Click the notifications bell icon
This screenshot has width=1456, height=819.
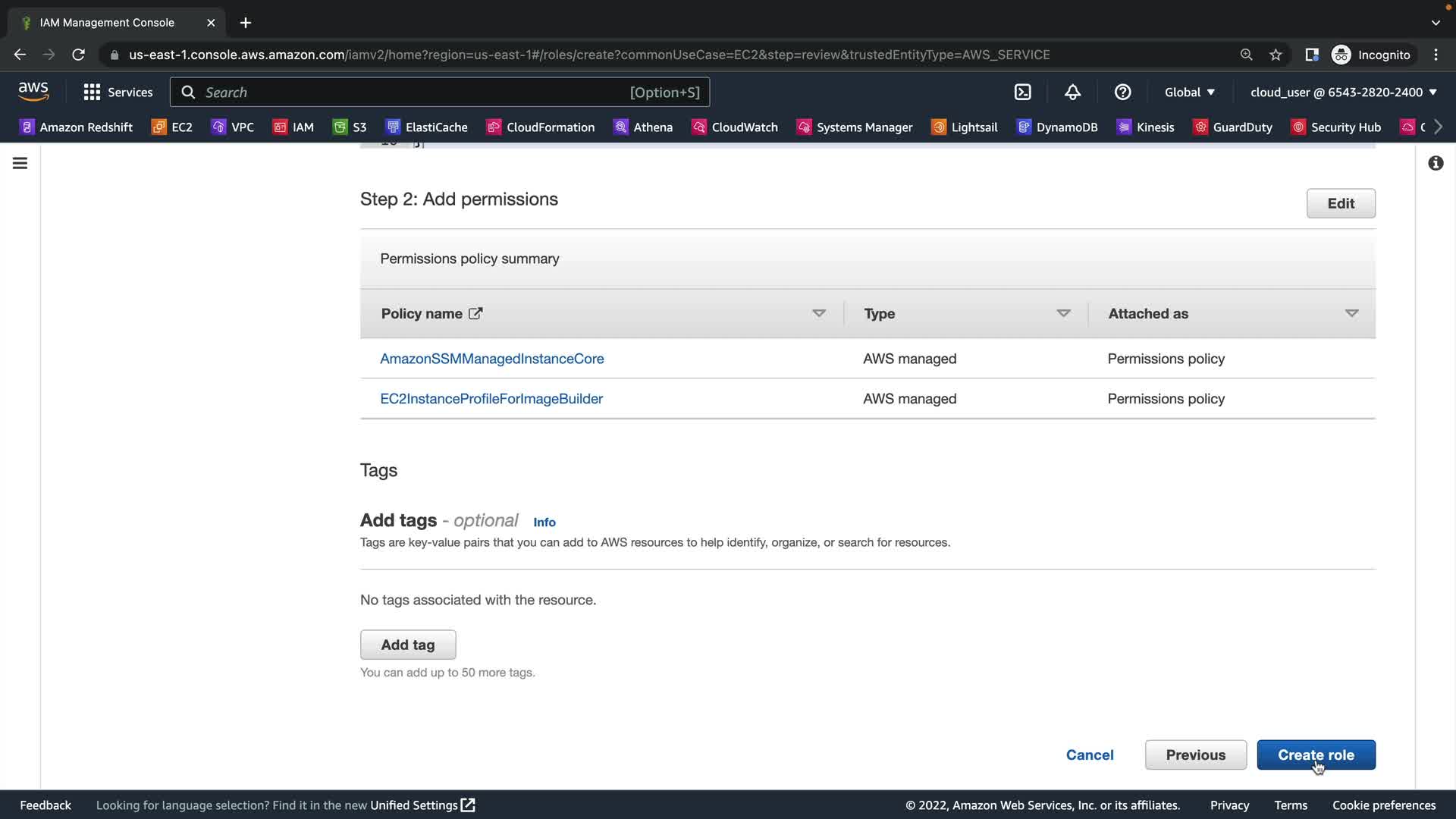point(1072,92)
